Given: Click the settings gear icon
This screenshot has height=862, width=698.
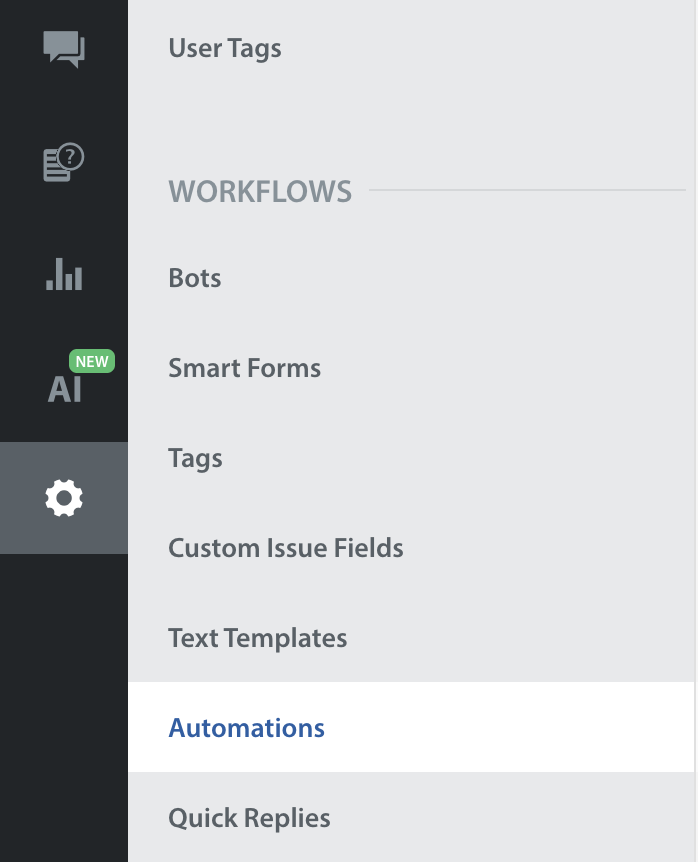Looking at the screenshot, I should (x=64, y=497).
